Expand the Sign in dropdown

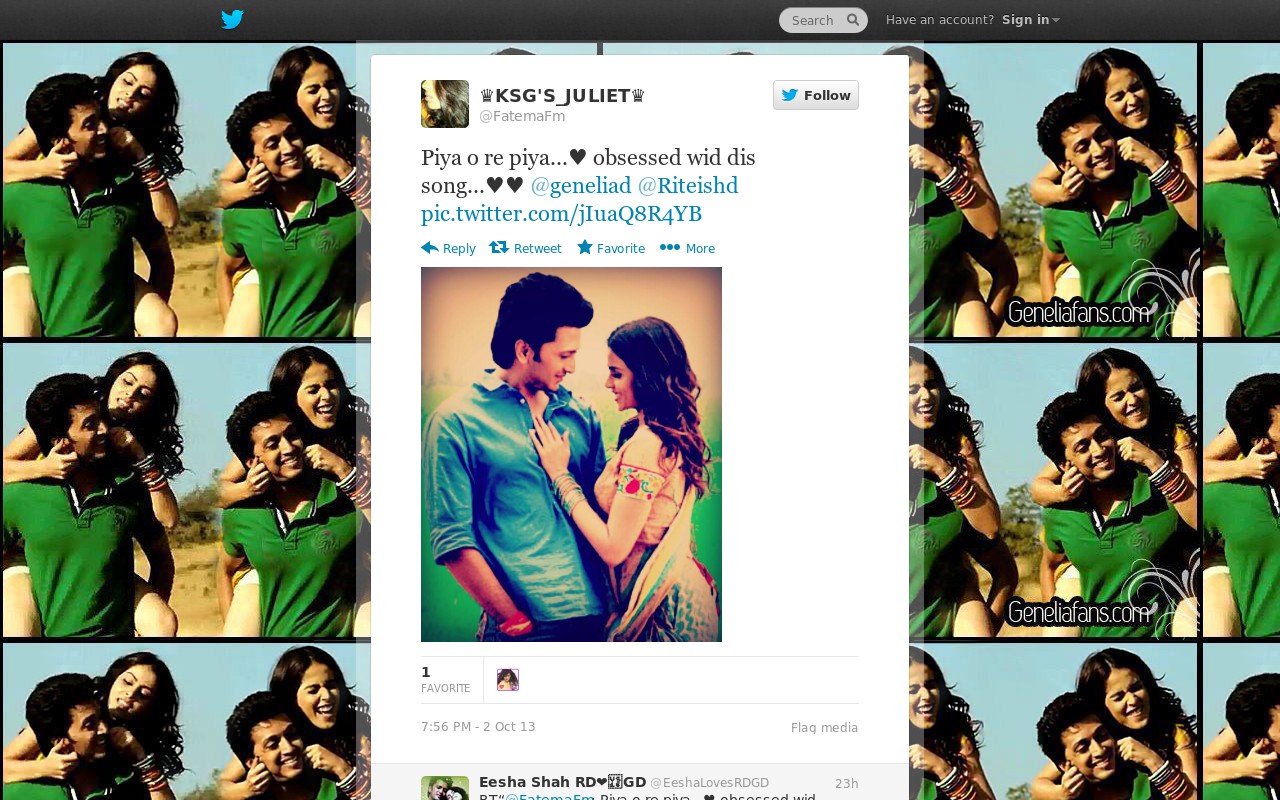coord(1030,20)
